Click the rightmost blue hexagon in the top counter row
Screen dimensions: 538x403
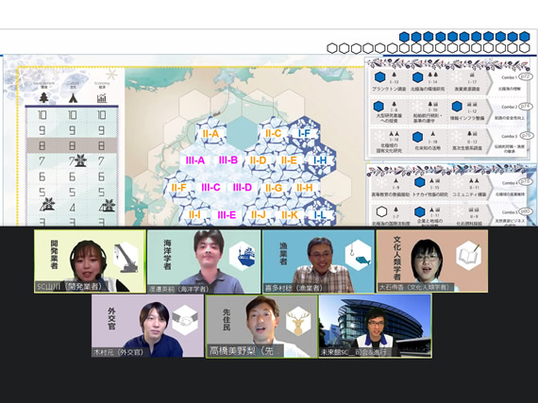click(524, 36)
